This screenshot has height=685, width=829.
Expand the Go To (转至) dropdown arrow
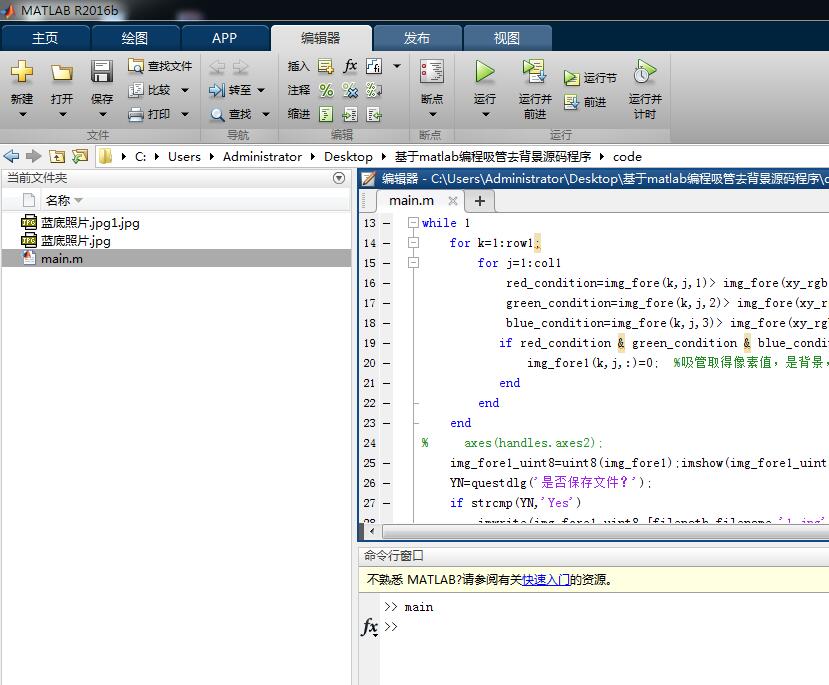(x=261, y=90)
